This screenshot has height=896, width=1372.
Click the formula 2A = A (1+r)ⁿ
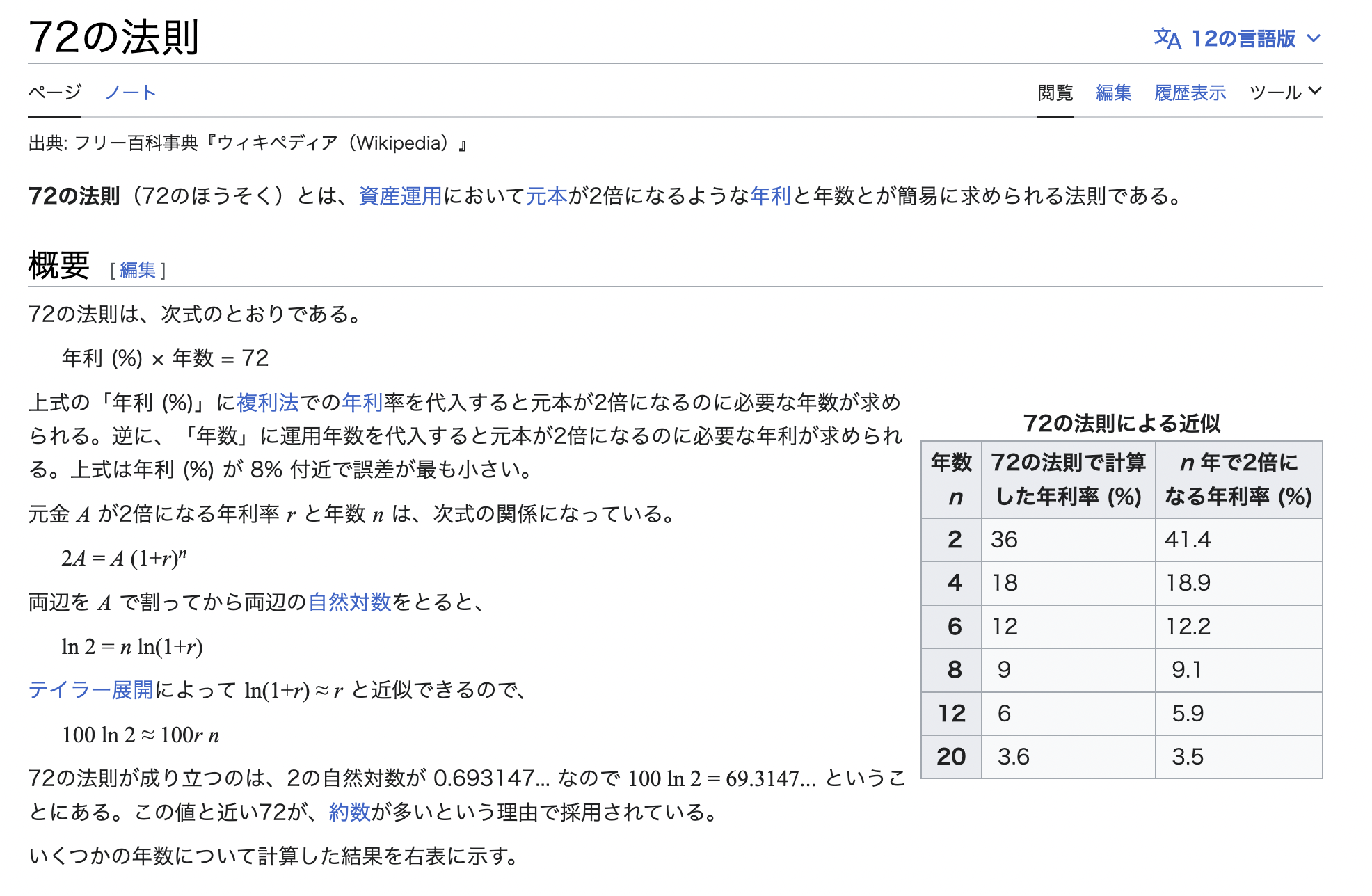(124, 558)
